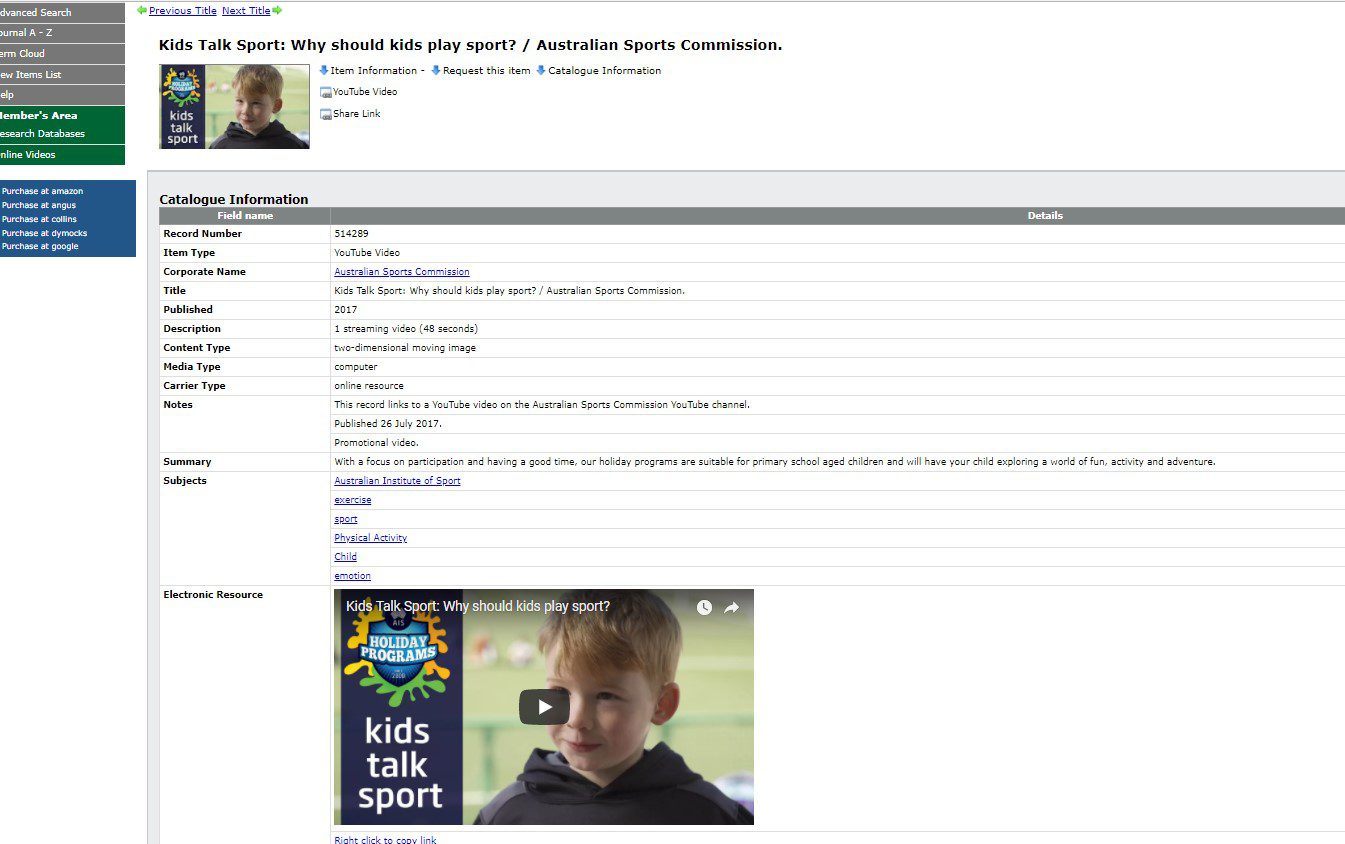Click the YouTube Video icon under Item Information
1345x844 pixels.
click(x=325, y=92)
